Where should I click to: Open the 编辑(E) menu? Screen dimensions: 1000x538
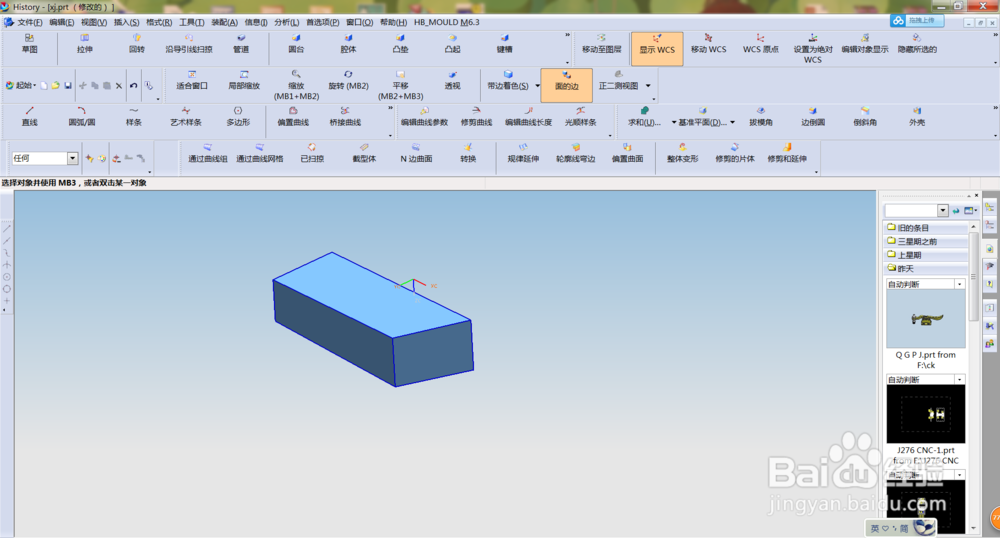[61, 22]
